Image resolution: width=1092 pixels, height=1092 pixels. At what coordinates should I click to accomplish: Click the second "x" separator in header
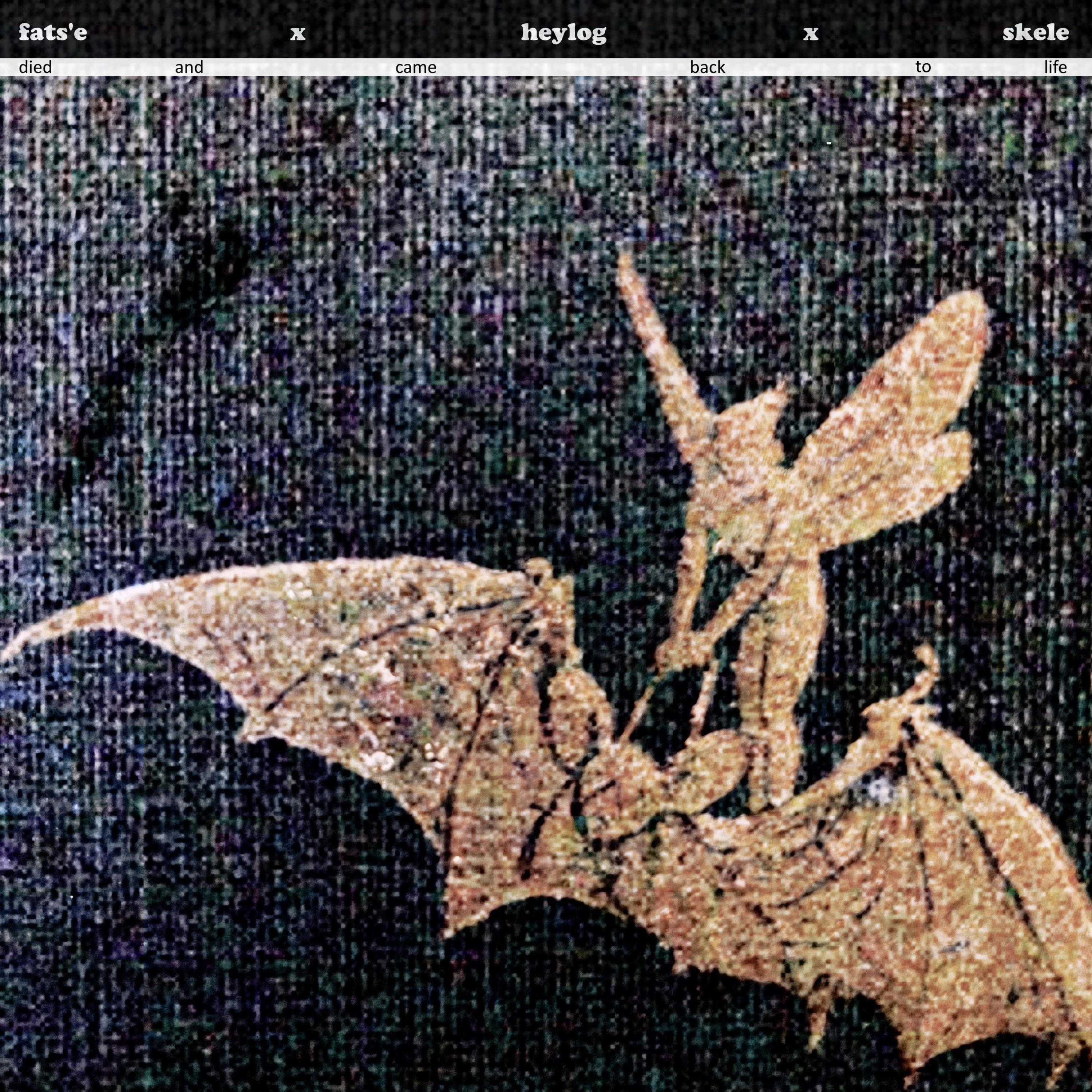tap(811, 33)
